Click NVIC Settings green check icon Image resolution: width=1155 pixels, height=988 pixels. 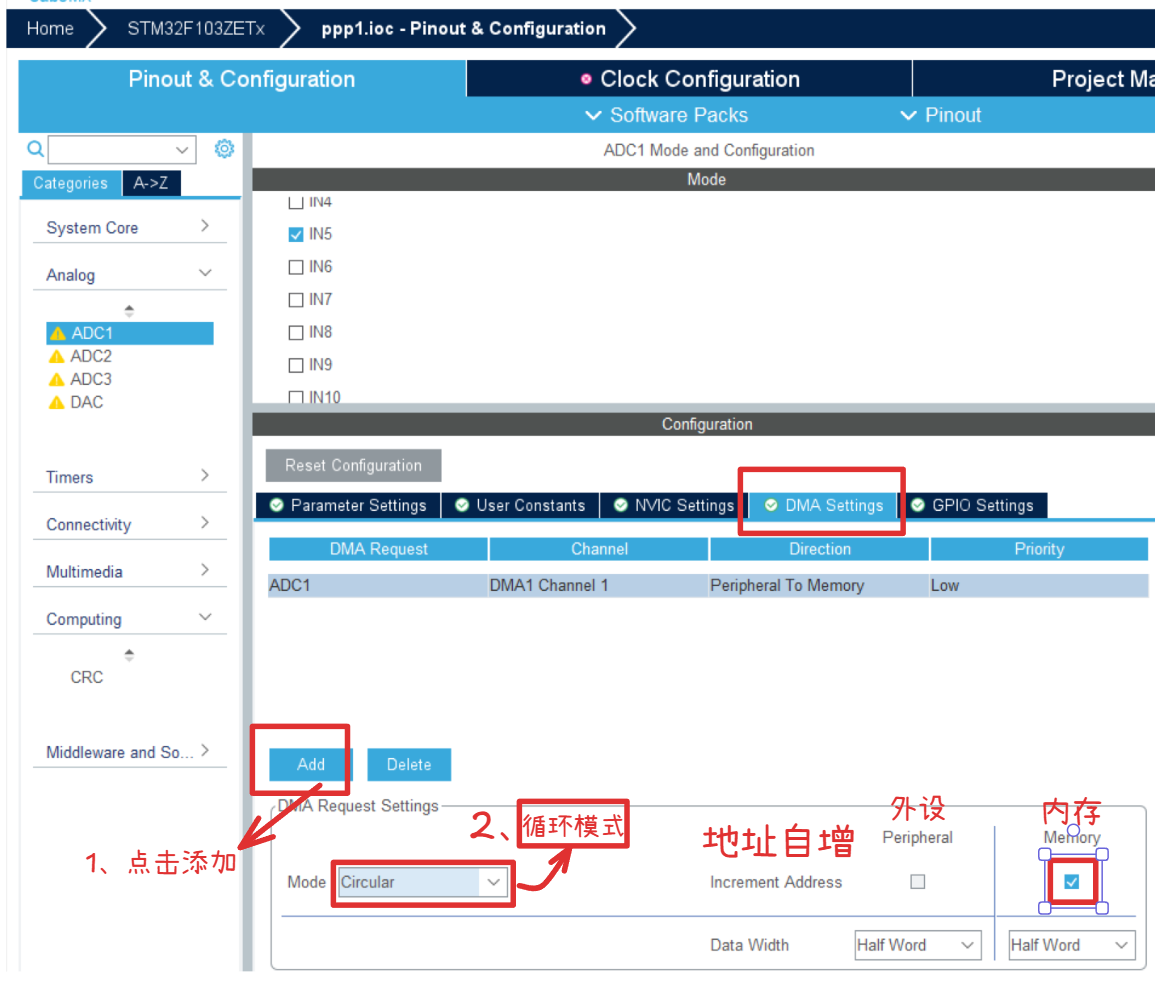pyautogui.click(x=621, y=505)
